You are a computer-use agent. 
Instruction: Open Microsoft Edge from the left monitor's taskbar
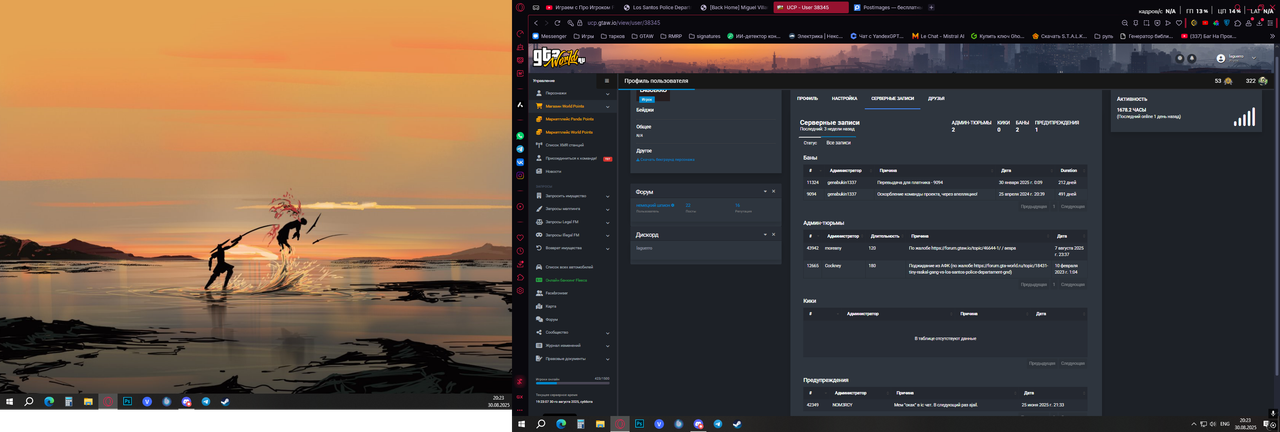[x=48, y=401]
